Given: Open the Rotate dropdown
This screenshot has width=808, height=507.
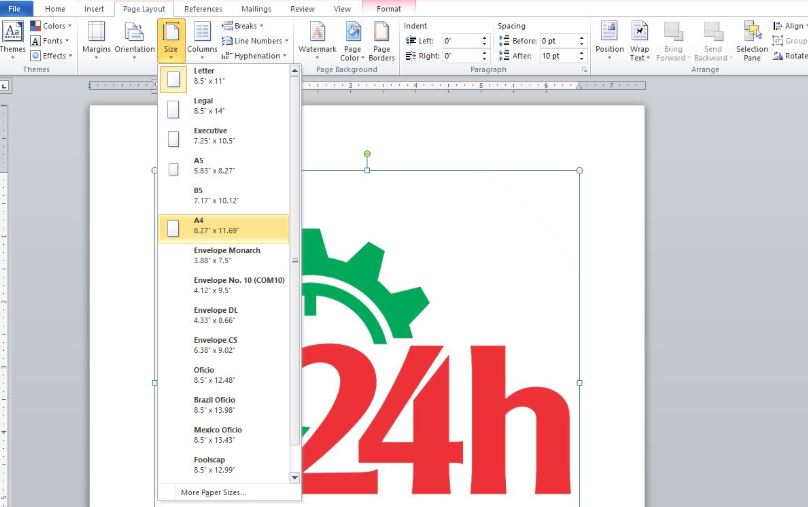Looking at the screenshot, I should tap(790, 56).
